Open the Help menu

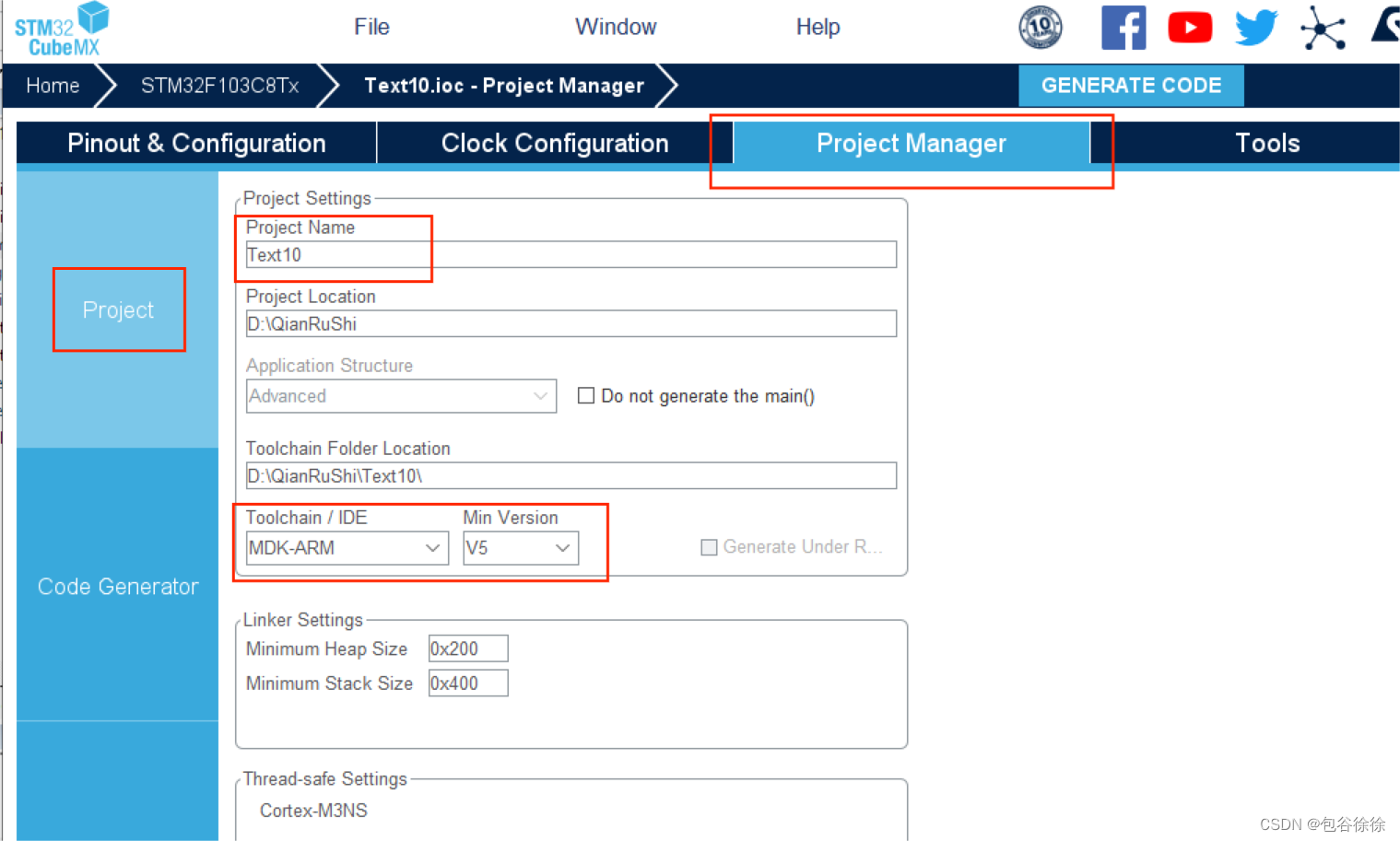click(x=818, y=27)
